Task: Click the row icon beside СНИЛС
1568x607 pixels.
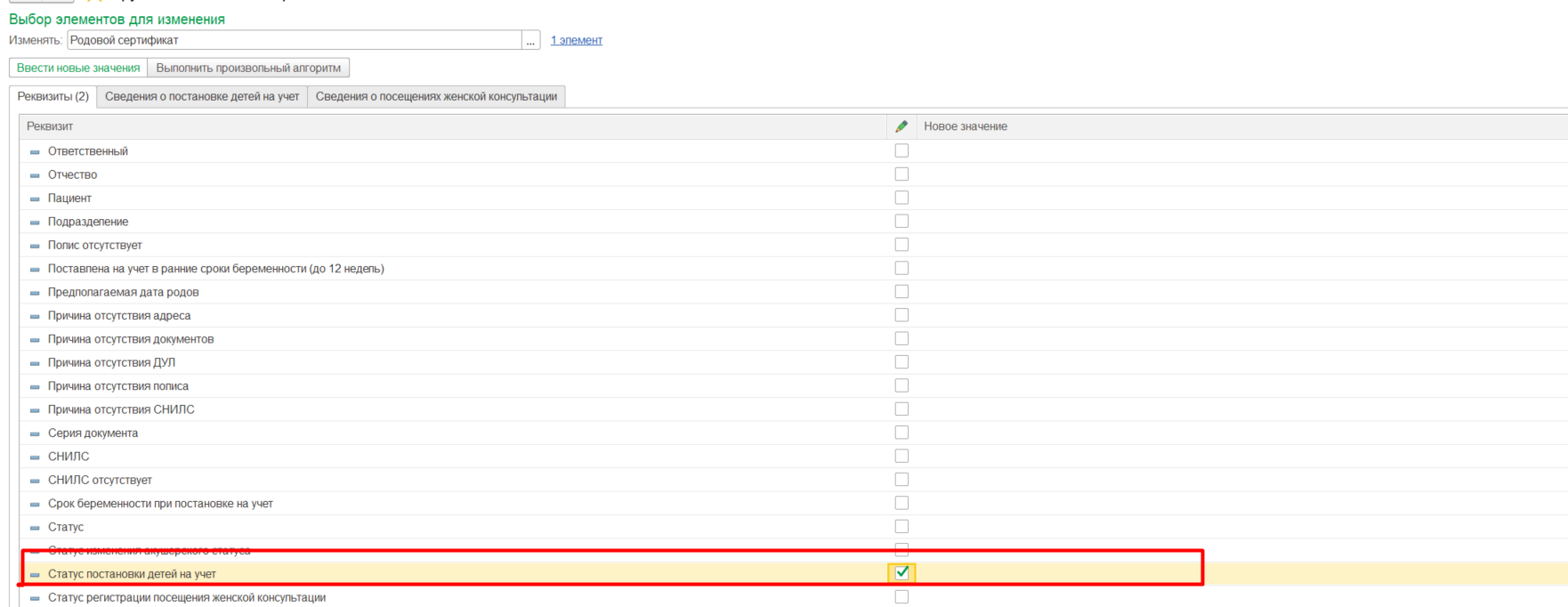Action: click(35, 457)
